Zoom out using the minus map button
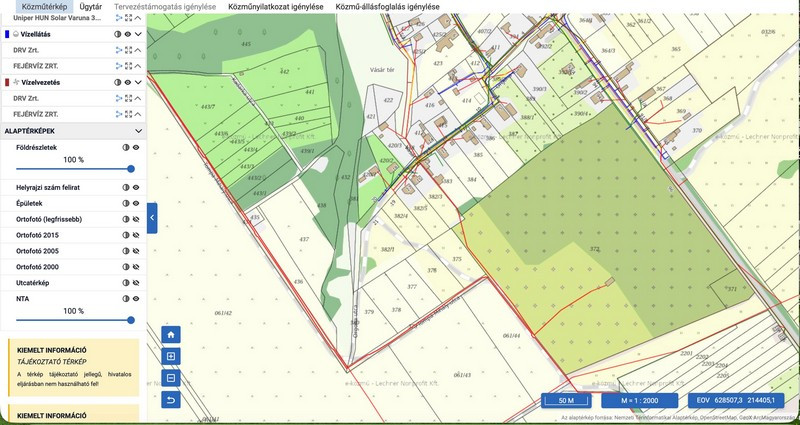Viewport: 800px width, 425px height. click(171, 379)
